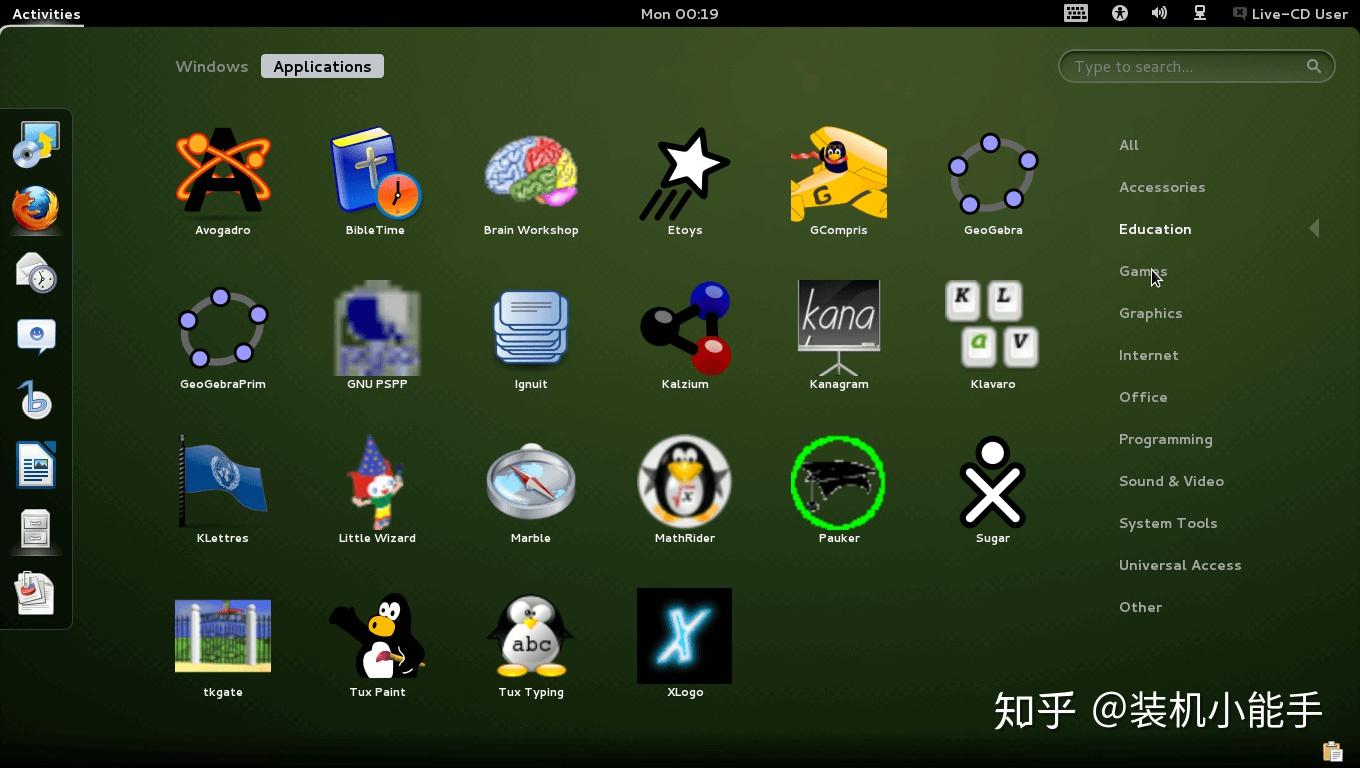
Task: Open the volume control
Action: pyautogui.click(x=1159, y=13)
